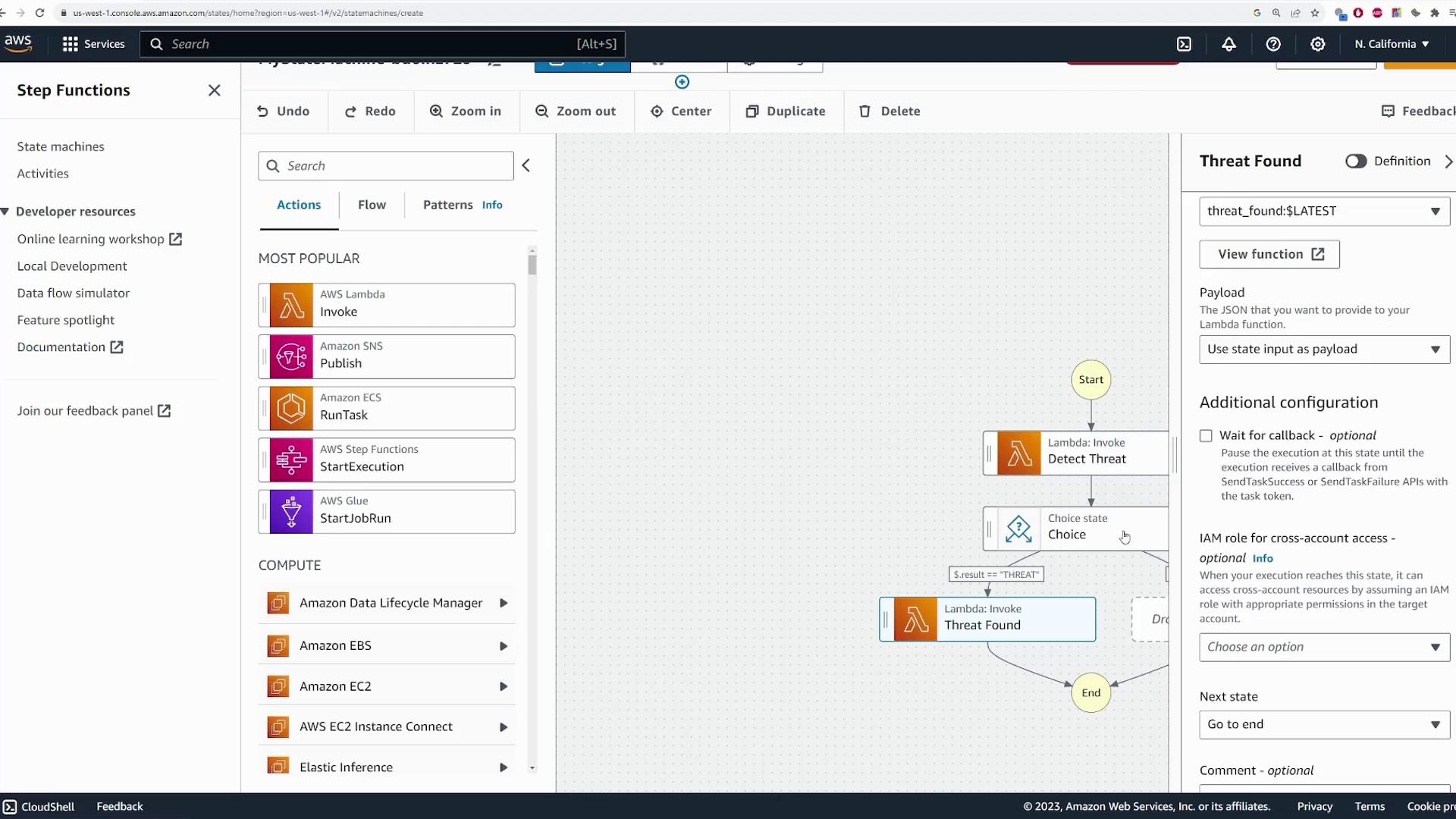
Task: Center the workflow canvas
Action: pyautogui.click(x=681, y=111)
